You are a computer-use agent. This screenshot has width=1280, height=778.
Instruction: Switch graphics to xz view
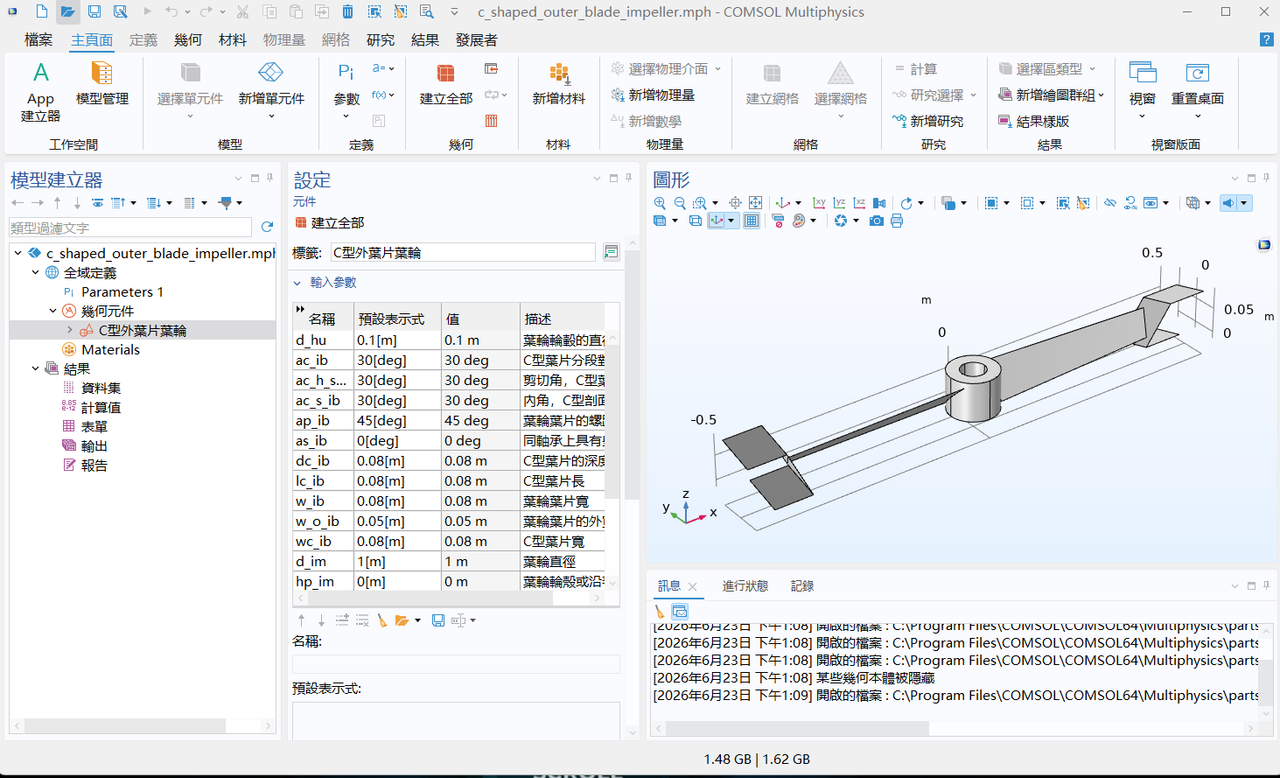point(860,203)
